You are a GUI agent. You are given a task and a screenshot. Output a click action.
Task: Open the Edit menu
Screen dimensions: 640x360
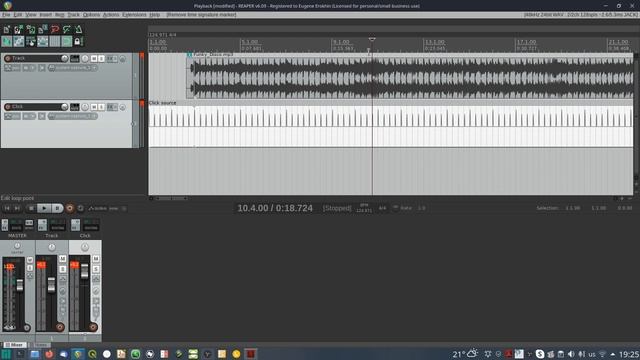[x=18, y=15]
